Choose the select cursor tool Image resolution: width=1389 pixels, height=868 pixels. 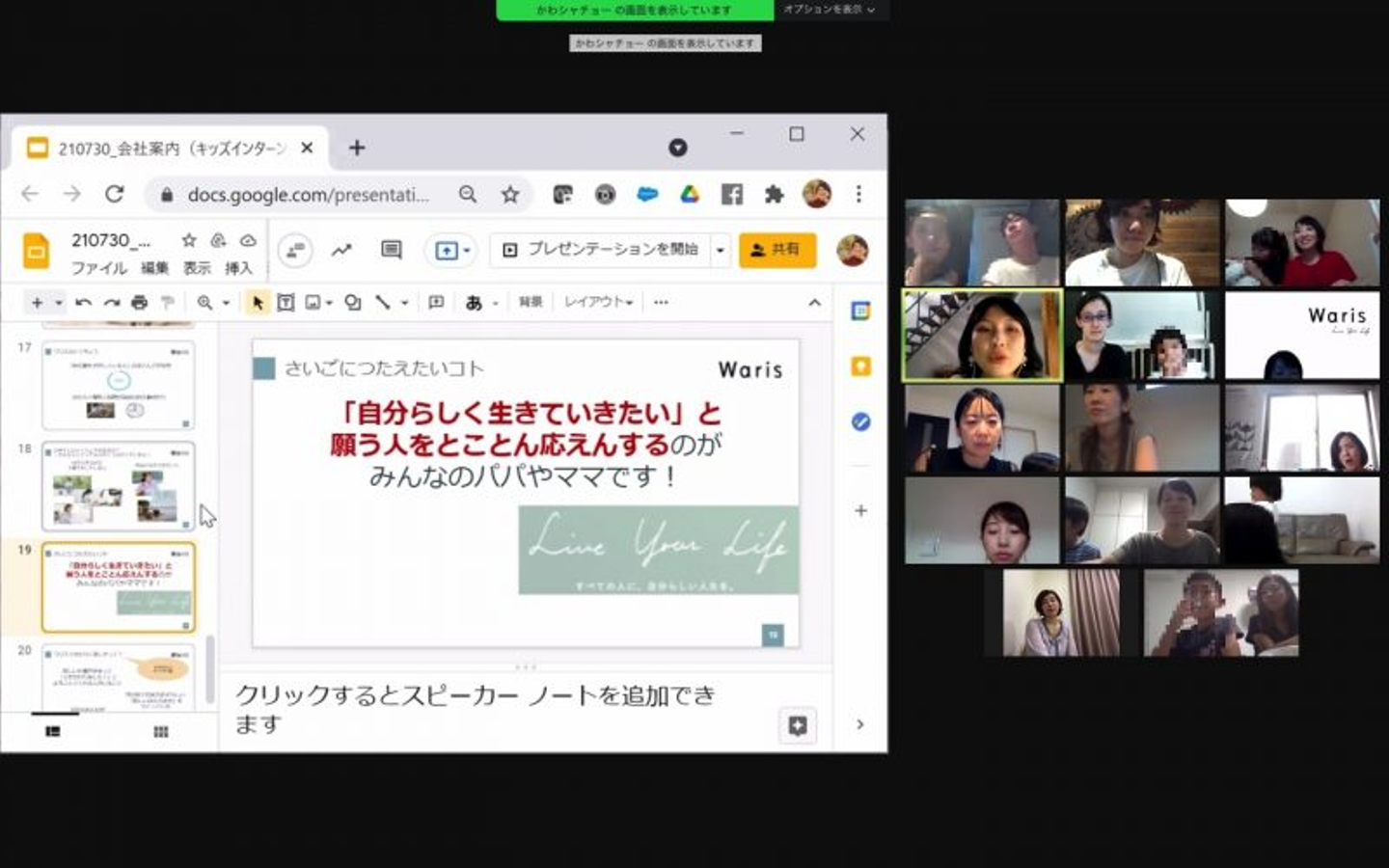coord(258,303)
